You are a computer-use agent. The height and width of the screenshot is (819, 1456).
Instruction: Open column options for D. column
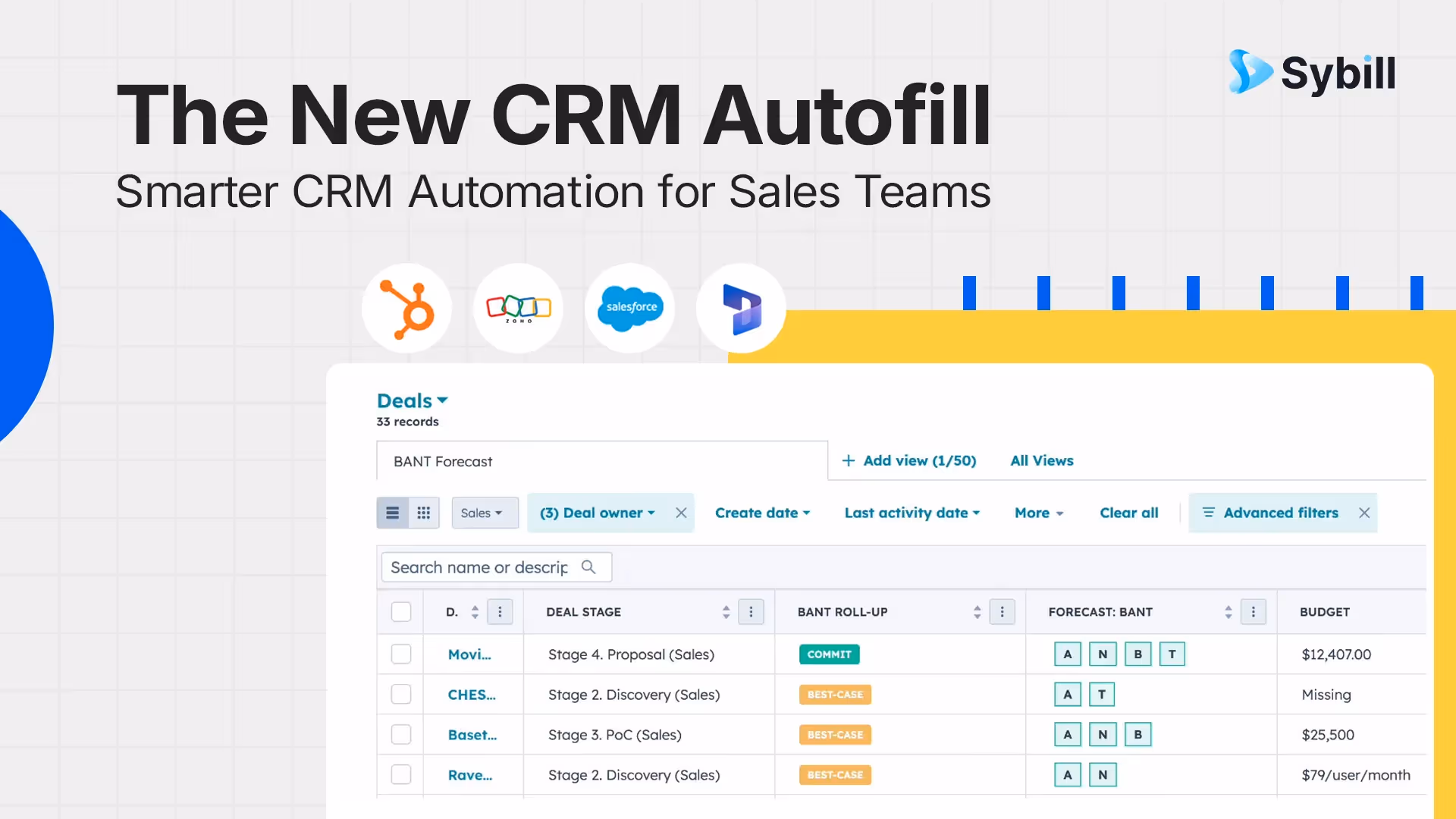tap(500, 612)
